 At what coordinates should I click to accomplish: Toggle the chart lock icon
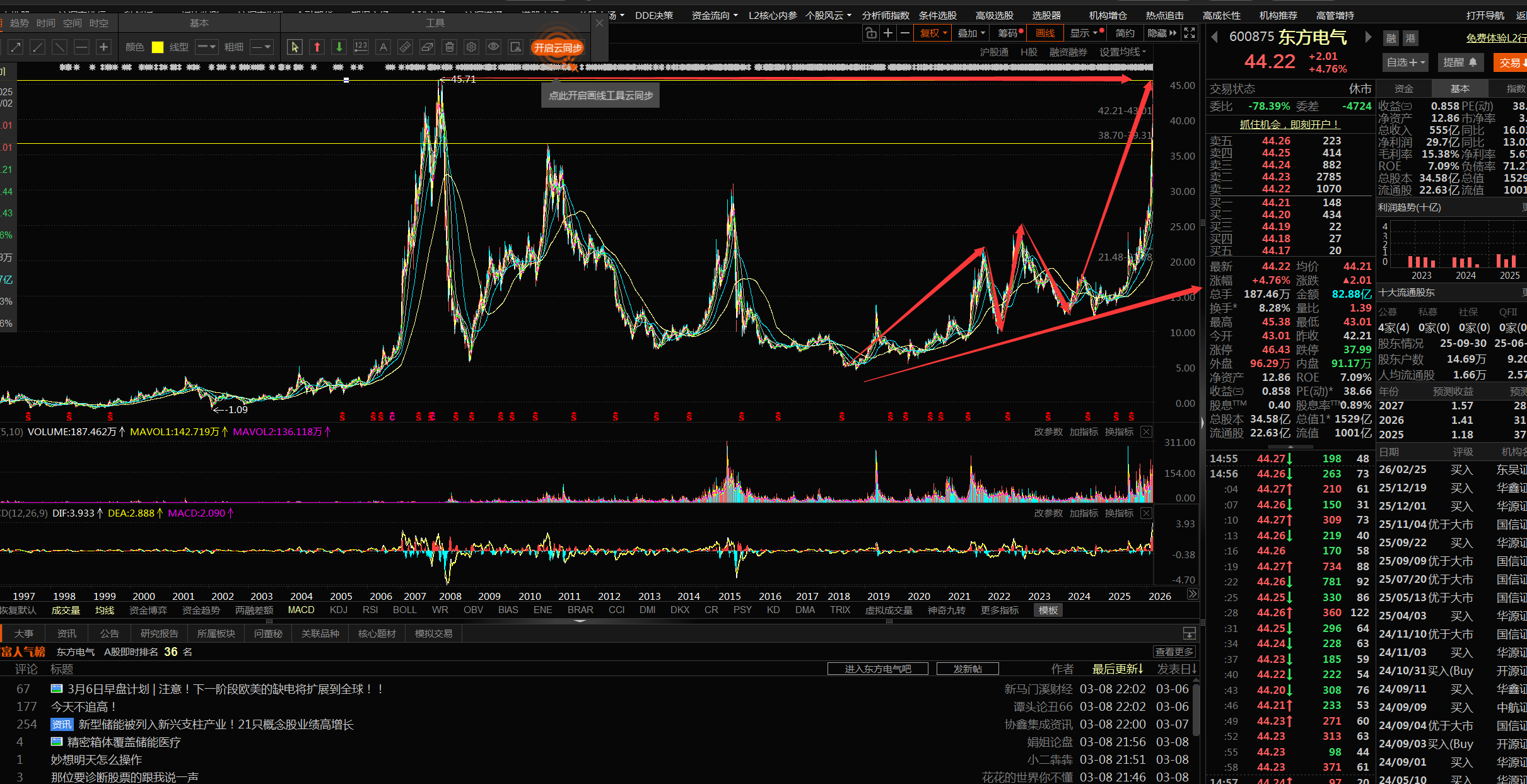click(871, 33)
